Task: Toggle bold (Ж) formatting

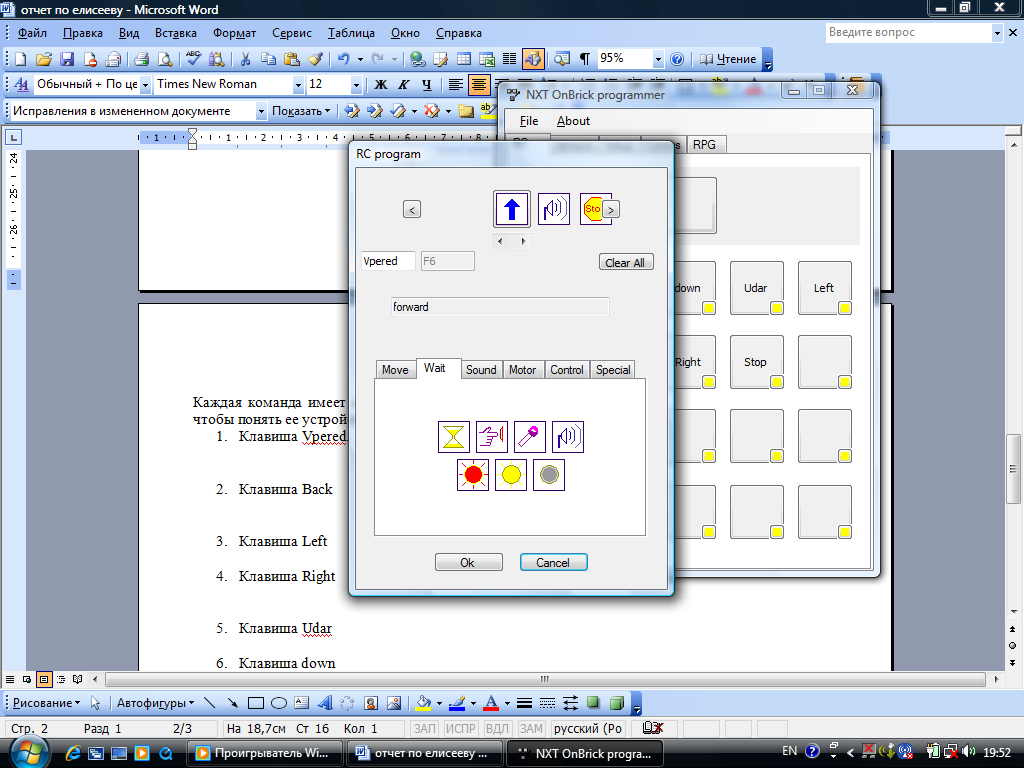Action: tap(381, 84)
